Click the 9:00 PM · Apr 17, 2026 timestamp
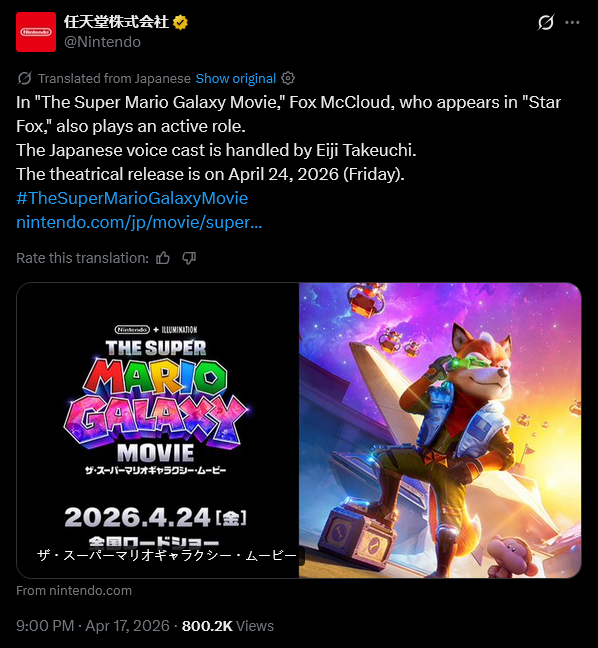598x648 pixels. pyautogui.click(x=93, y=626)
